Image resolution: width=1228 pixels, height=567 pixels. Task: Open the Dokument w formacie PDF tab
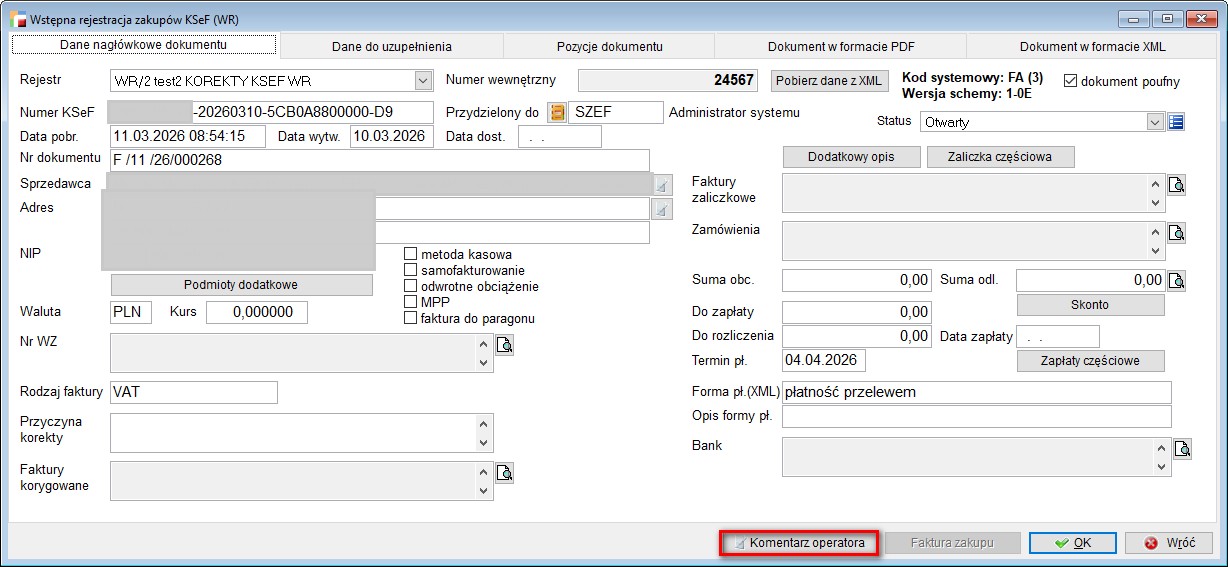(x=840, y=46)
